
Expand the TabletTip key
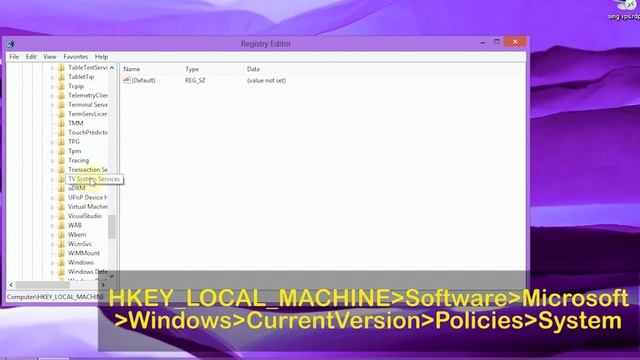[x=52, y=77]
